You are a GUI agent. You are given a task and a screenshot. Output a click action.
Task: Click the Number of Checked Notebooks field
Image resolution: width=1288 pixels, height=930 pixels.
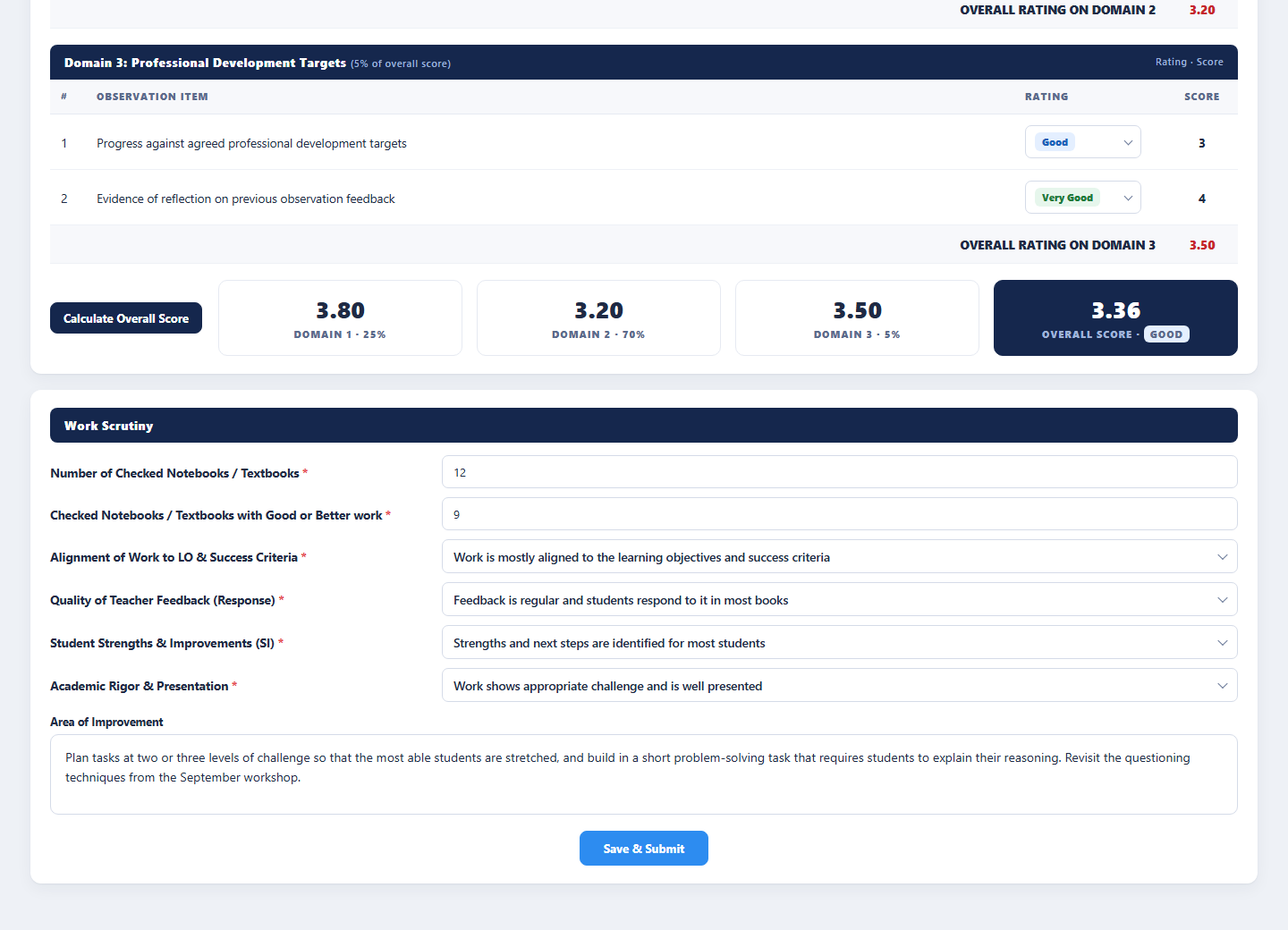pos(840,472)
